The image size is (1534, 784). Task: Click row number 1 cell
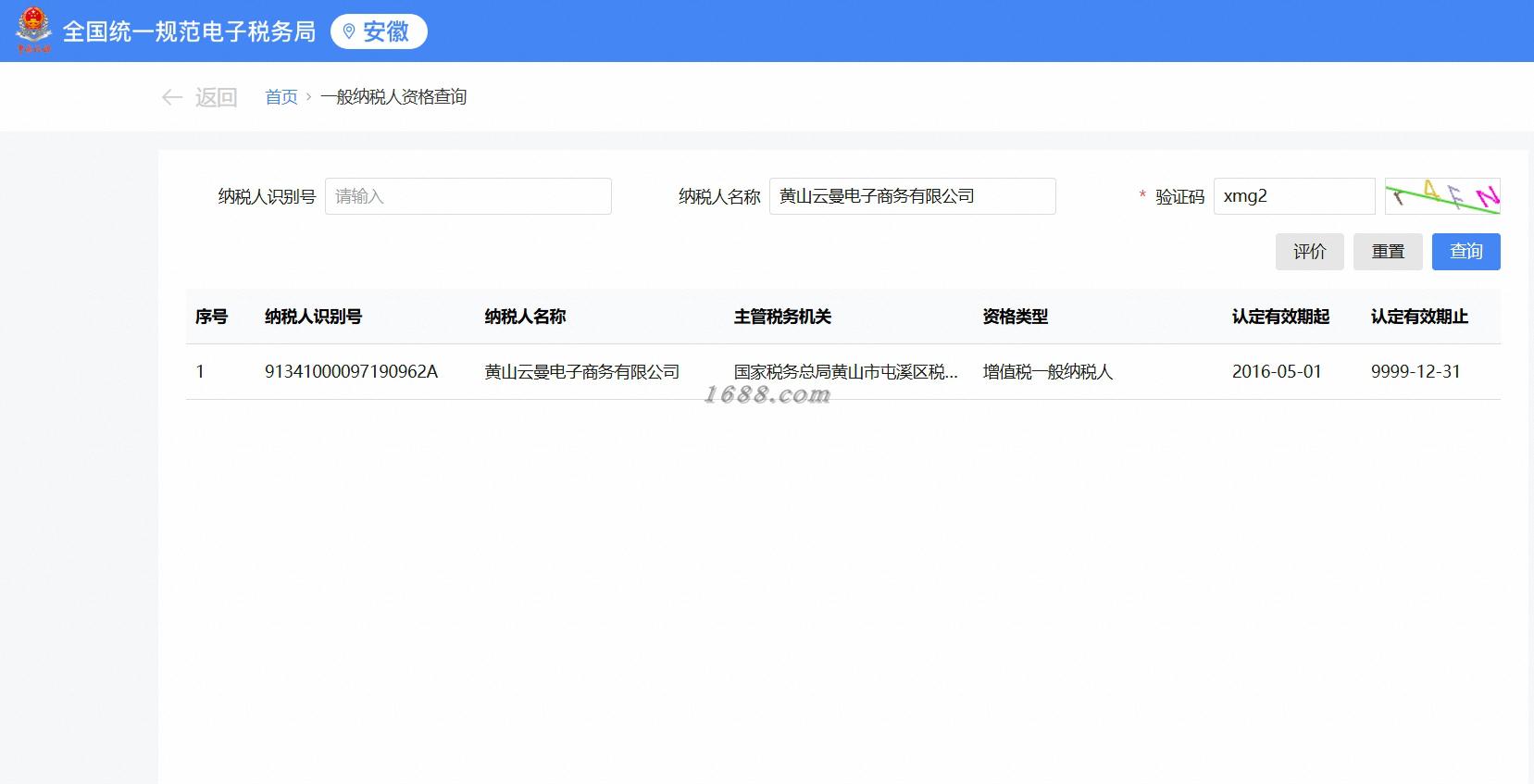pyautogui.click(x=200, y=372)
